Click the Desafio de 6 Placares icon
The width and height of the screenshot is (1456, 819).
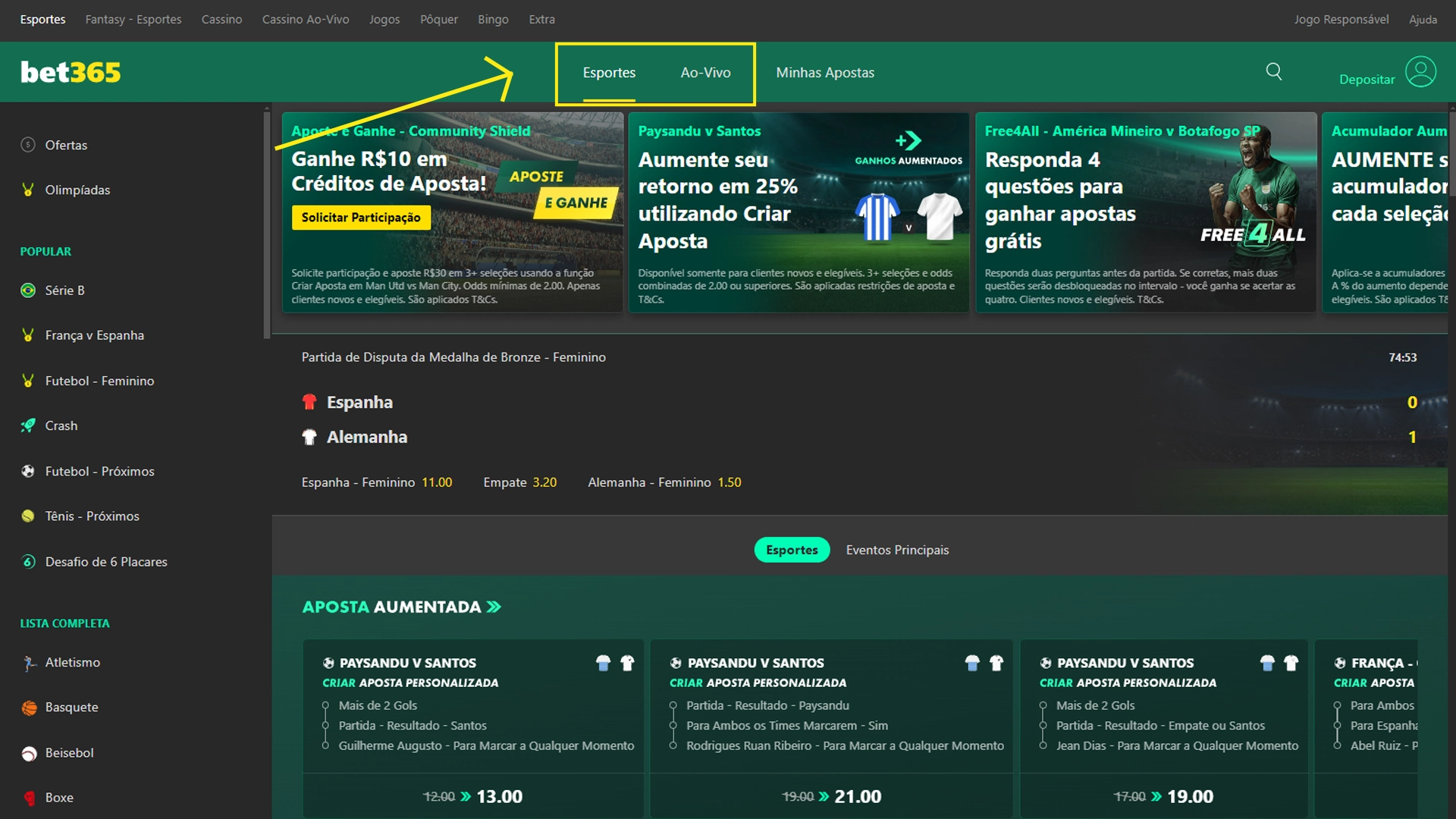coord(28,562)
